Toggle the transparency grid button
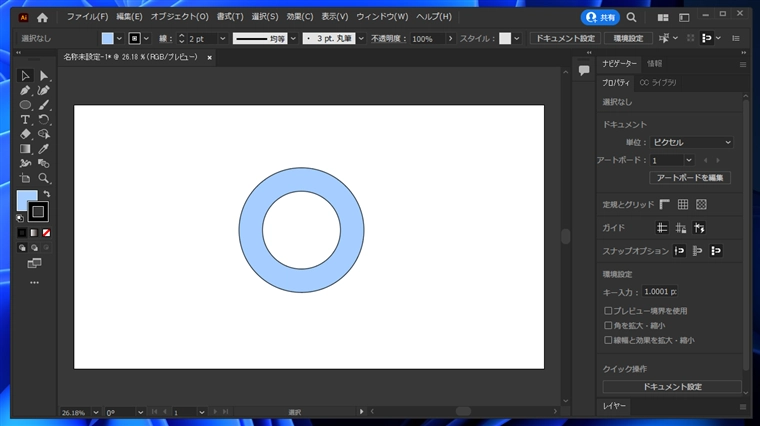 (701, 205)
